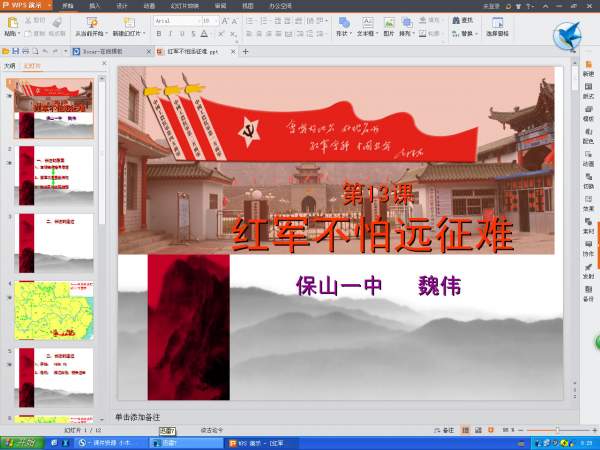Increase font size with larger A icon
Screen dimensions: 600x450
[225, 21]
